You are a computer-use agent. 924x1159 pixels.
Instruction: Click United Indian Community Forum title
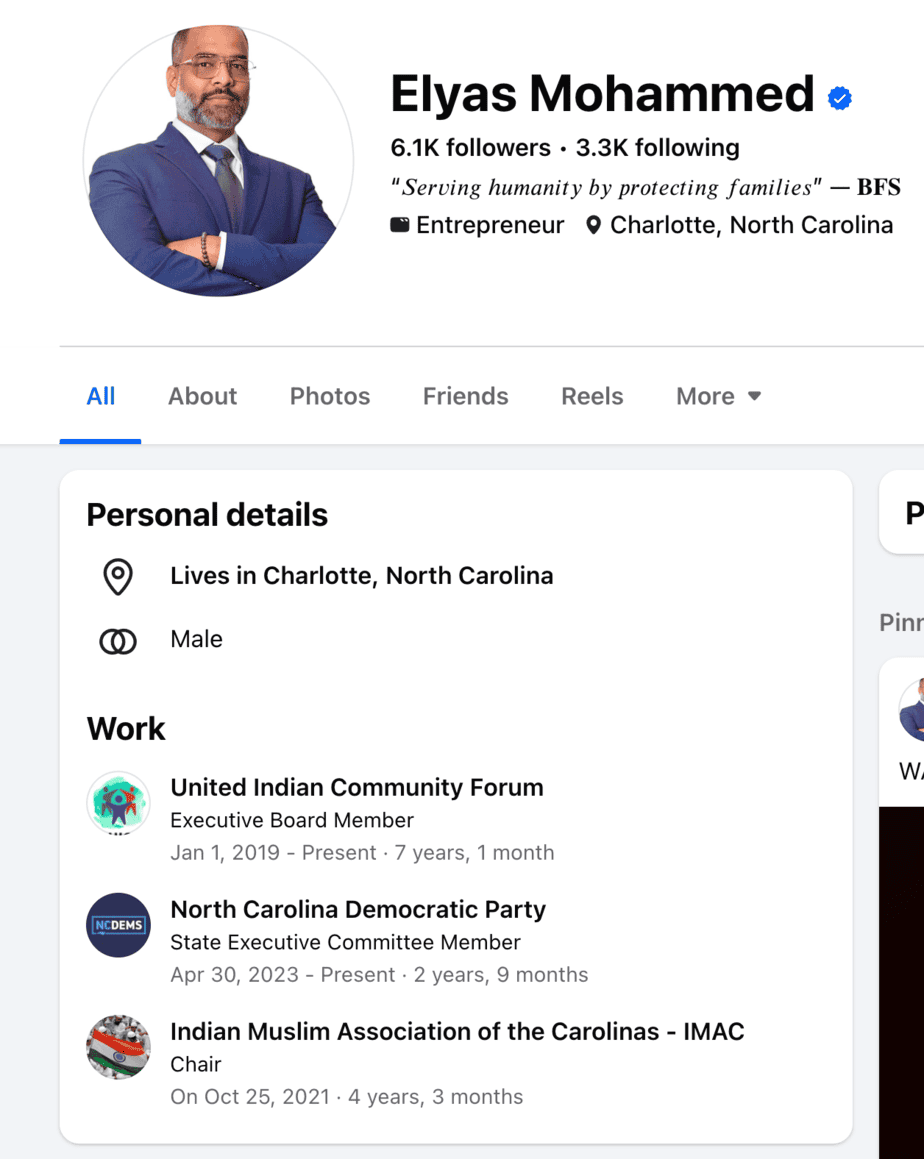357,788
